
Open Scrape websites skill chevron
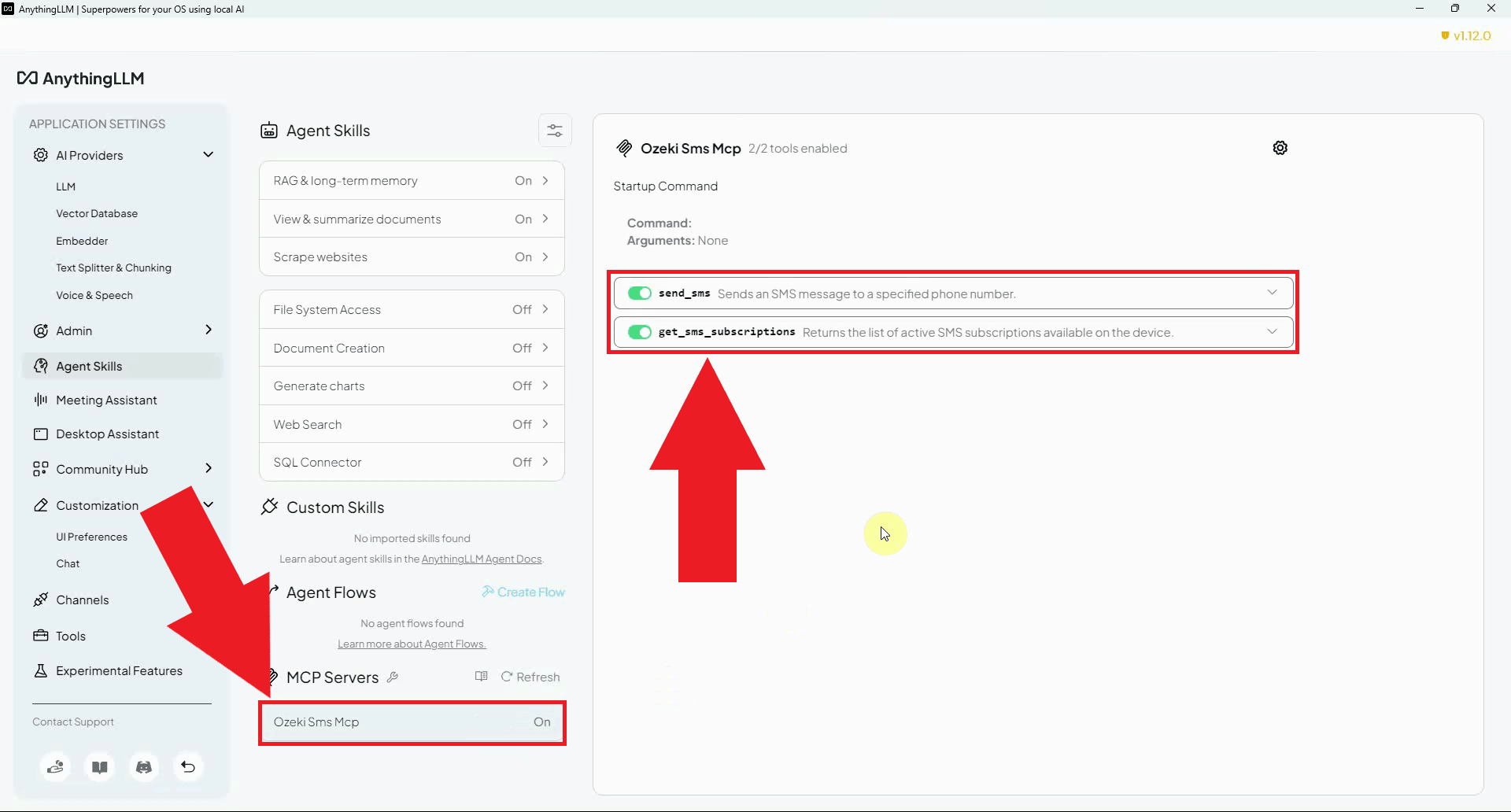point(545,257)
